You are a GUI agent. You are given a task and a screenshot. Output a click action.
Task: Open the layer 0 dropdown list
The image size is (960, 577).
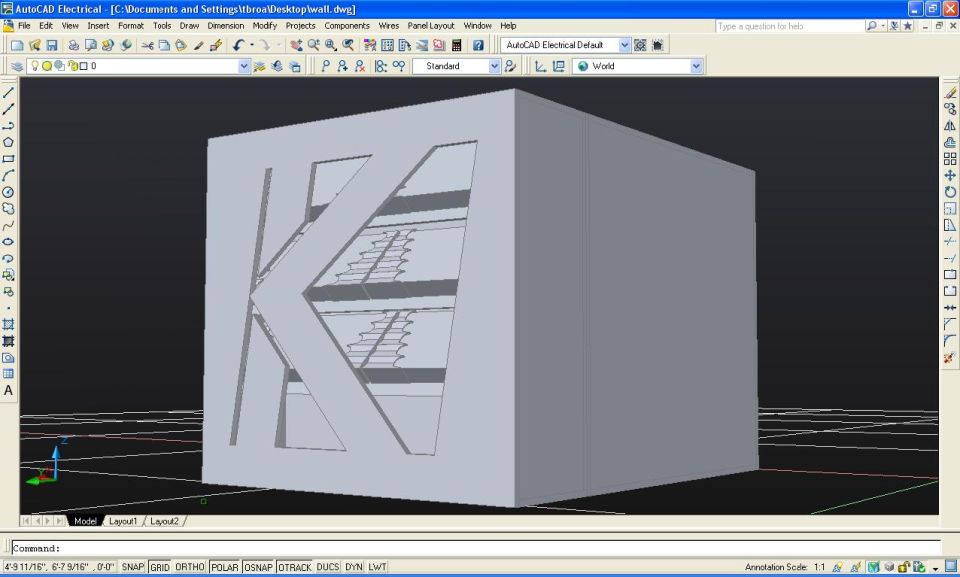[x=244, y=66]
